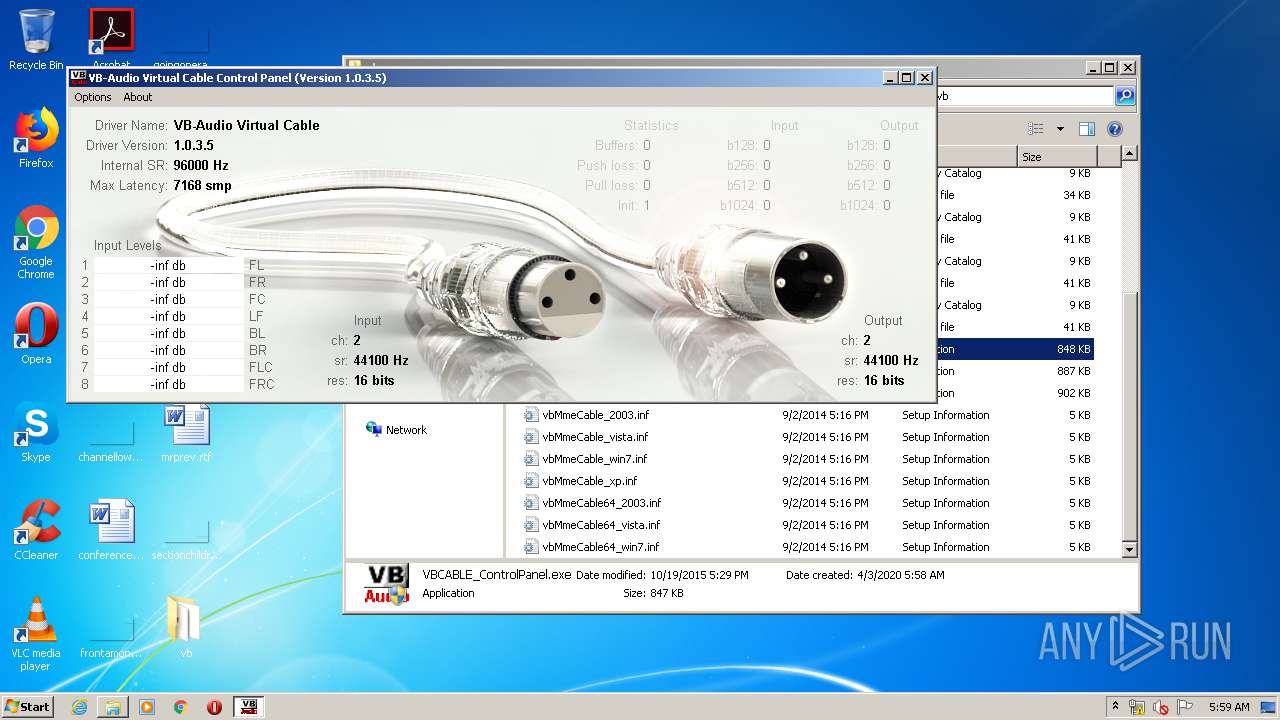This screenshot has width=1280, height=720.
Task: Click Input res value 16 bits
Action: pos(374,380)
